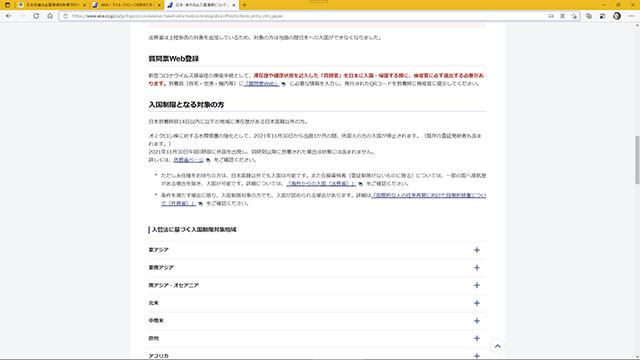Viewport: 640px width, 360px height.
Task: Switch to the ANA mileage tab
Action: [126, 5]
